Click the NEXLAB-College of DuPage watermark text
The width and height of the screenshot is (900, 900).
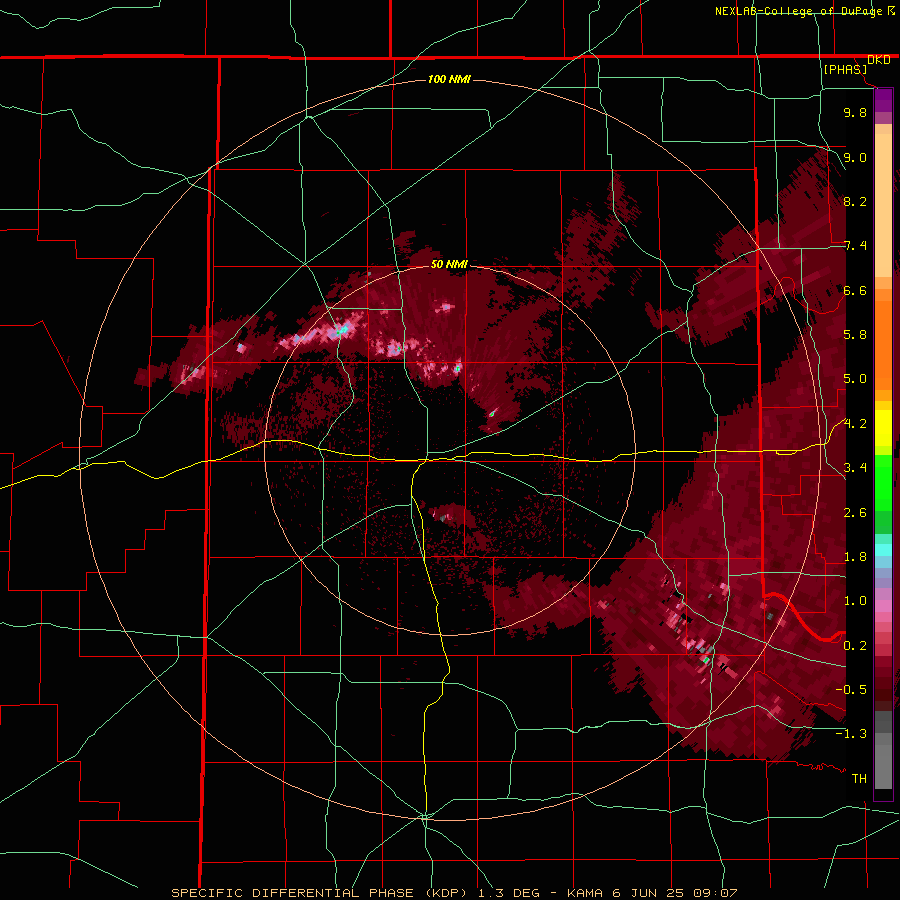pyautogui.click(x=804, y=11)
